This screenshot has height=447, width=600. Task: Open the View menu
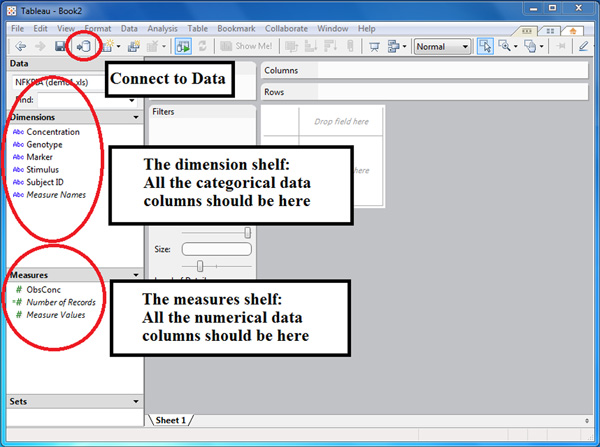coord(66,29)
